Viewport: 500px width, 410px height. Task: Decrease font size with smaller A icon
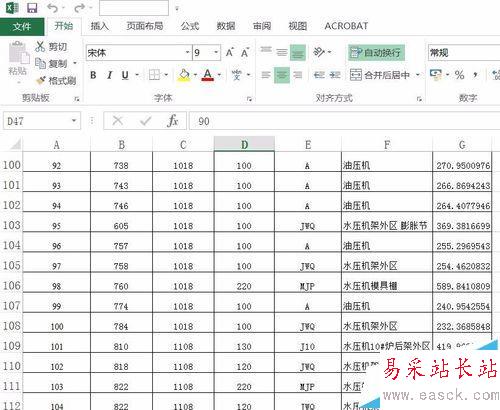245,53
